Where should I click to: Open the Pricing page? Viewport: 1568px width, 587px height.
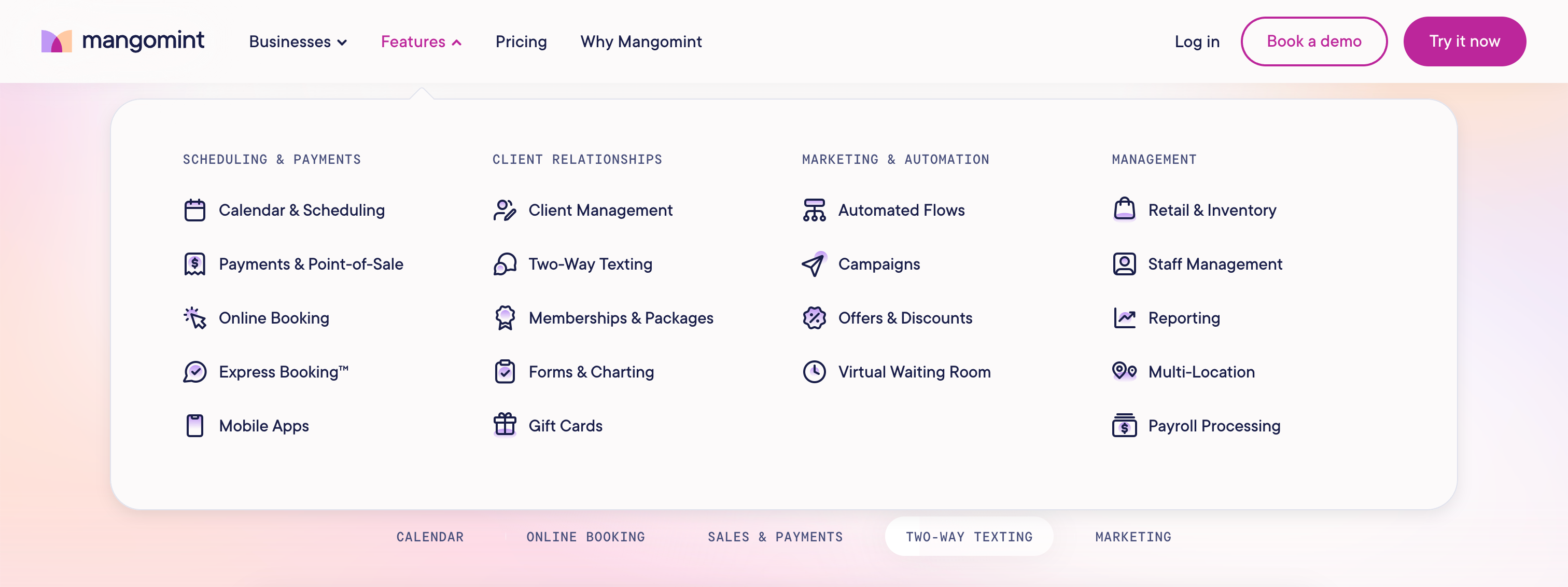click(x=521, y=41)
